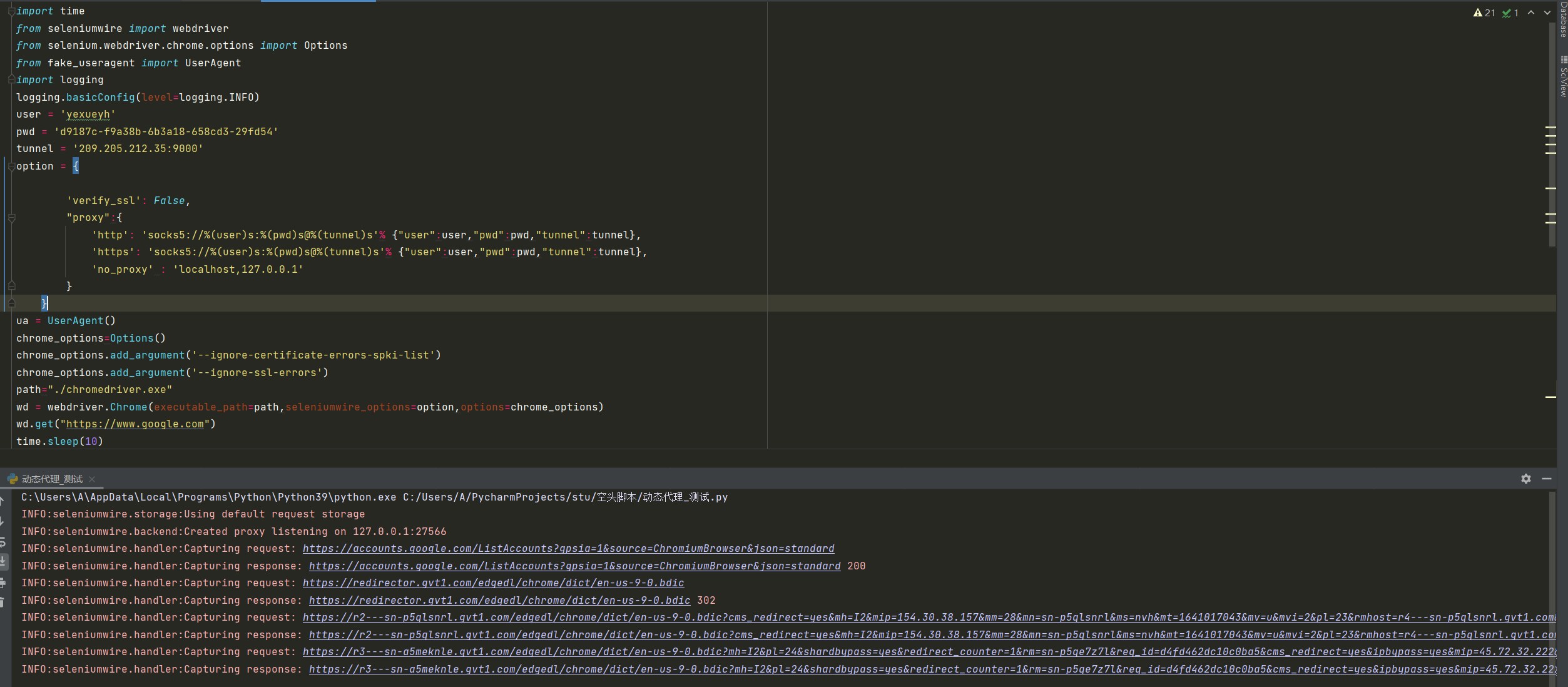Click the 'no_proxy' : 'localhost,127.0.0.1' line

point(197,270)
